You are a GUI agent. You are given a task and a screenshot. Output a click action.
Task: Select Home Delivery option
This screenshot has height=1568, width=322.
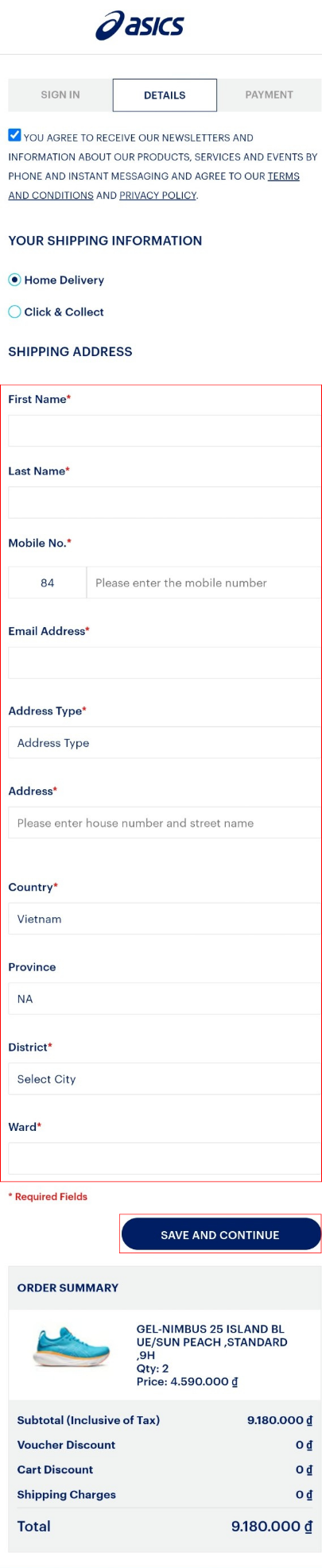[14, 280]
